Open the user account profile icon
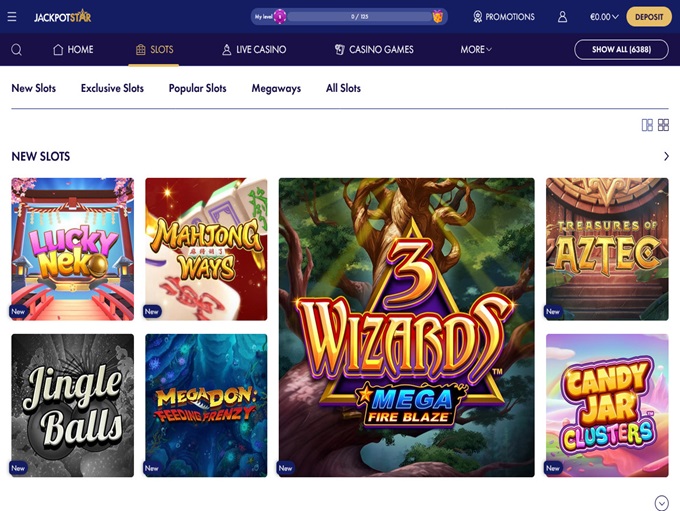 562,17
